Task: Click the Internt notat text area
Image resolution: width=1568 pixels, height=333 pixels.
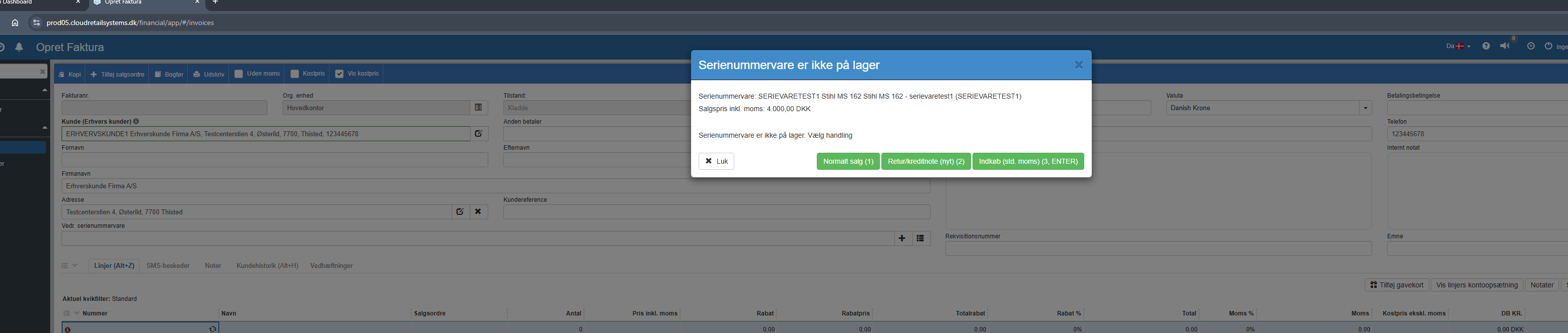Action: tap(1477, 191)
